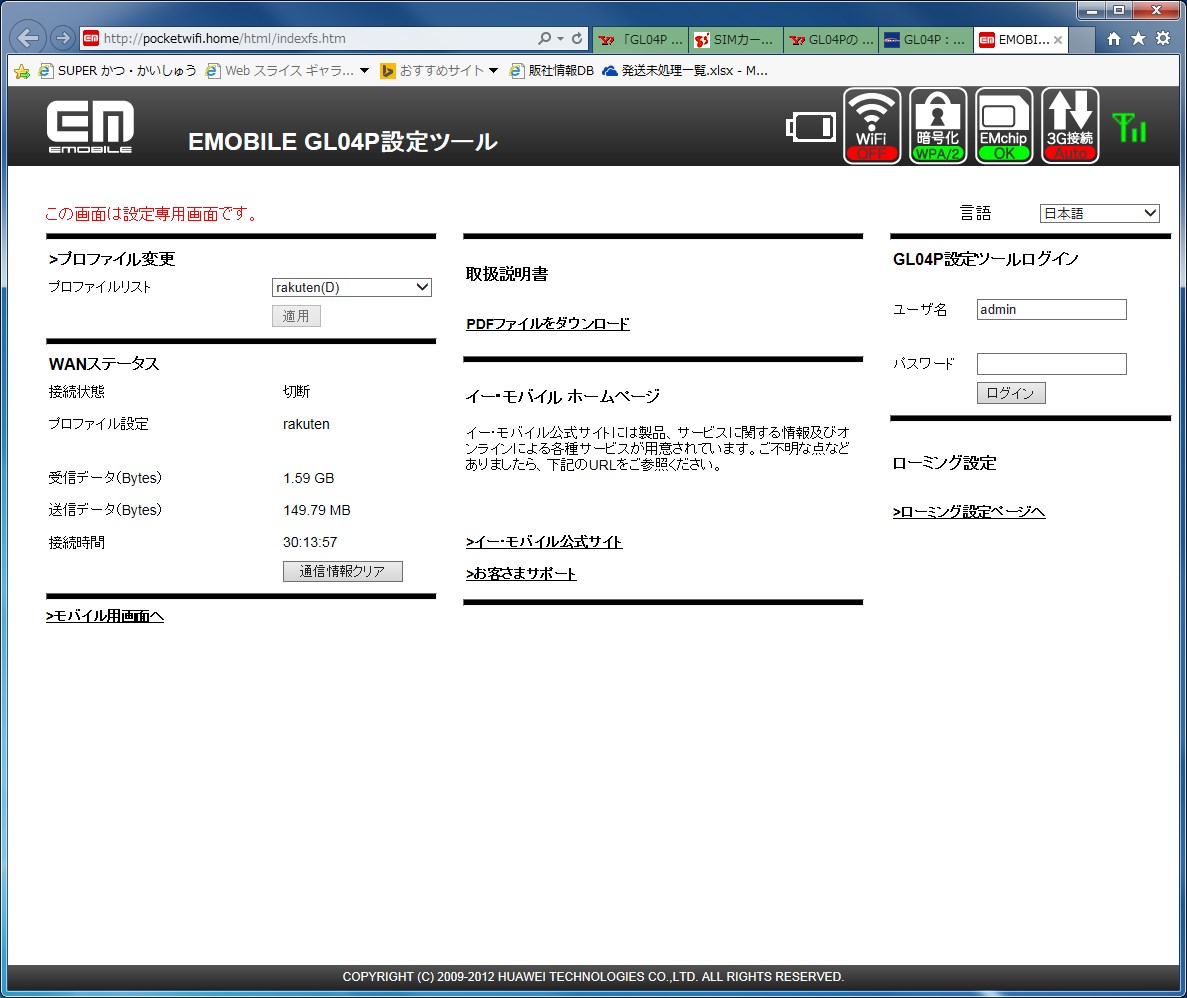The width and height of the screenshot is (1187, 998).
Task: Click the encryption WPA/2 lock icon
Action: pos(938,126)
